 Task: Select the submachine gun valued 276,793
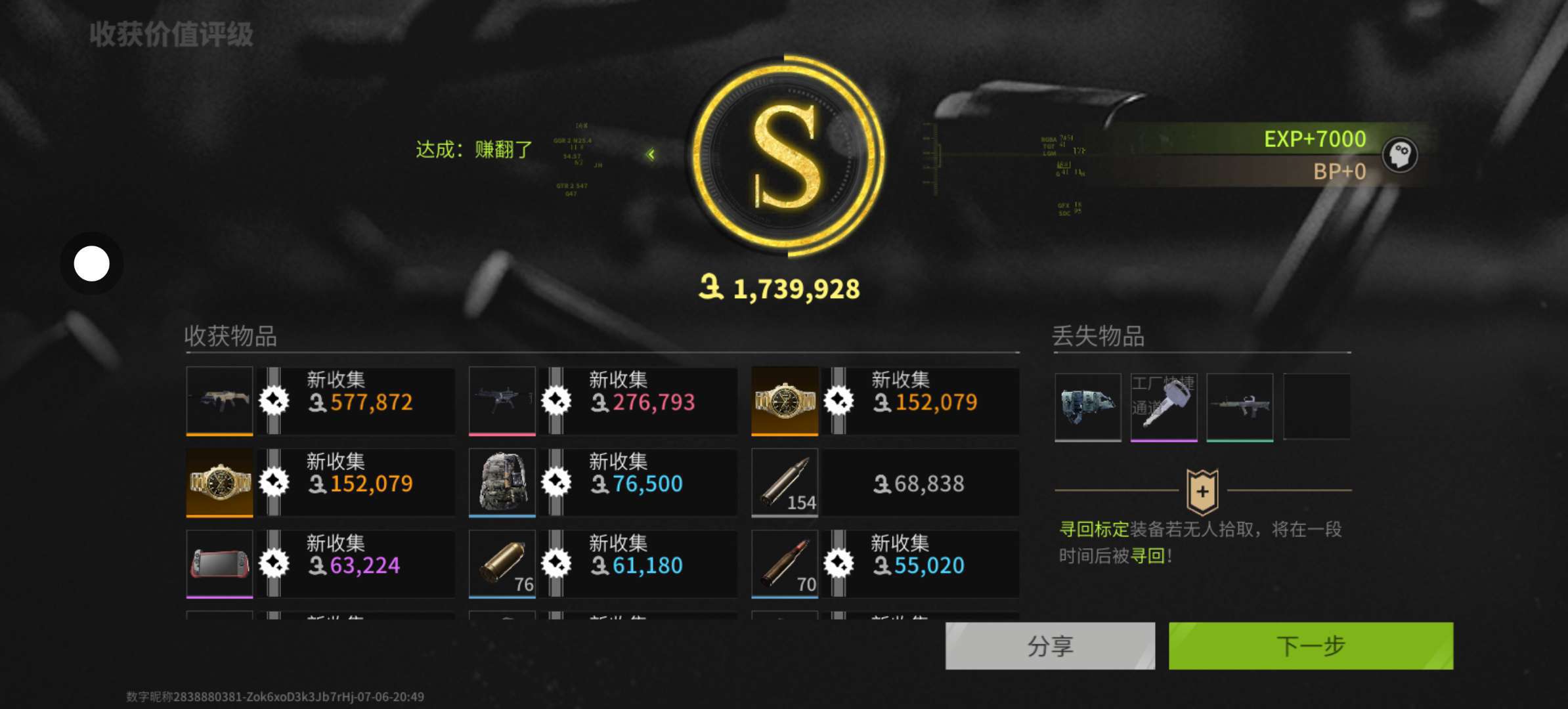502,400
